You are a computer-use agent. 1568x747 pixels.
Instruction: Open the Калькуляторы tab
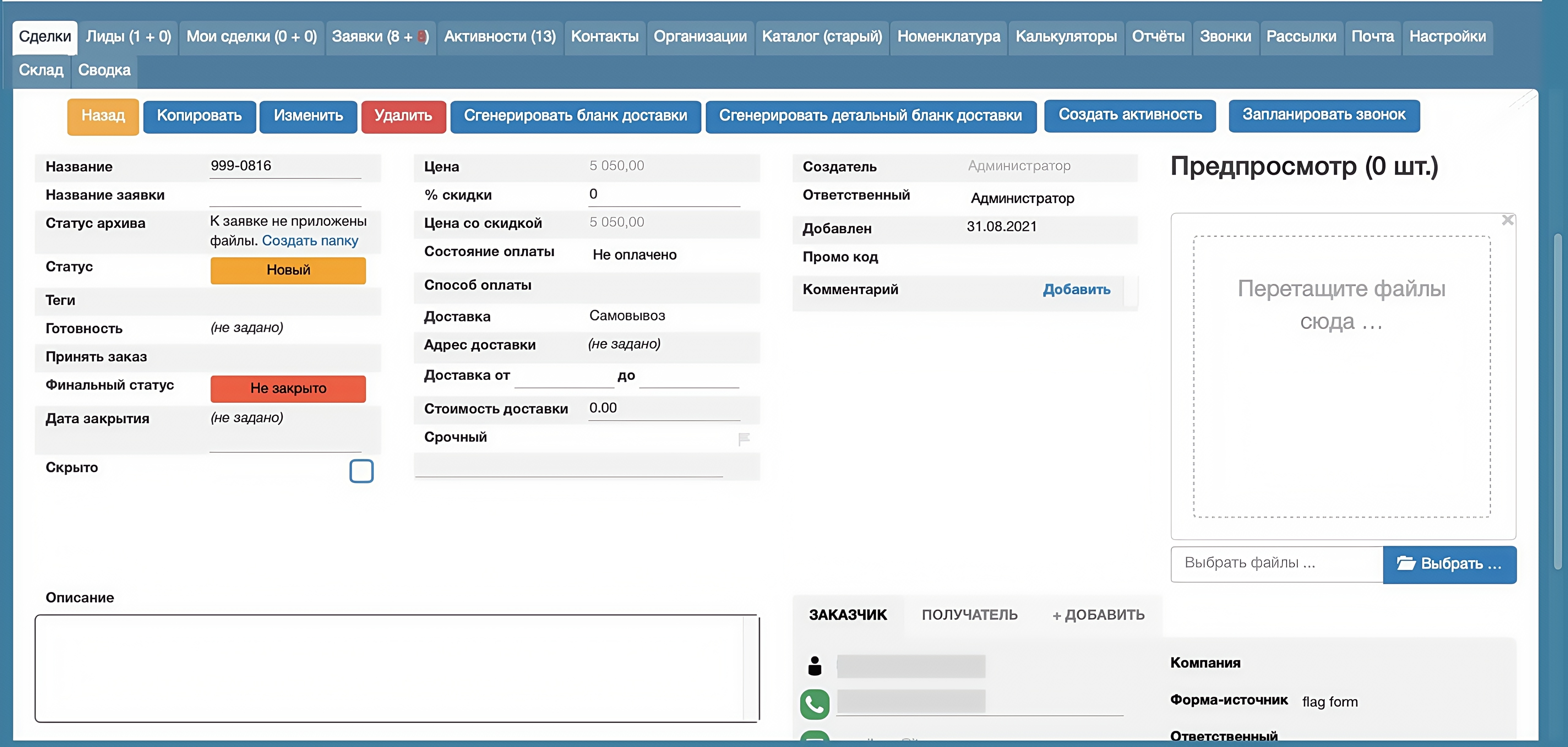(1066, 37)
